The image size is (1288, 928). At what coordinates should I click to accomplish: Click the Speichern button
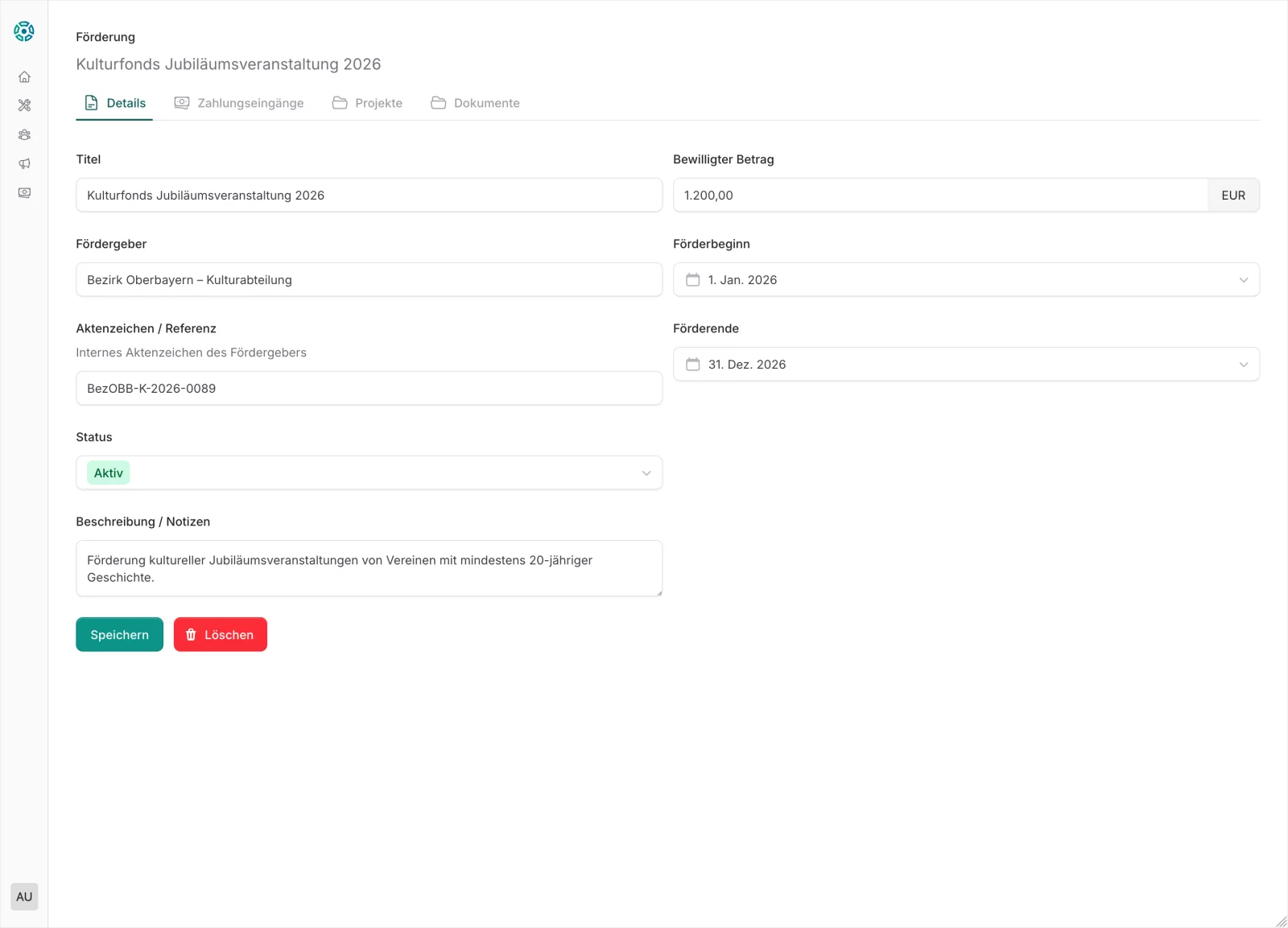pyautogui.click(x=119, y=634)
